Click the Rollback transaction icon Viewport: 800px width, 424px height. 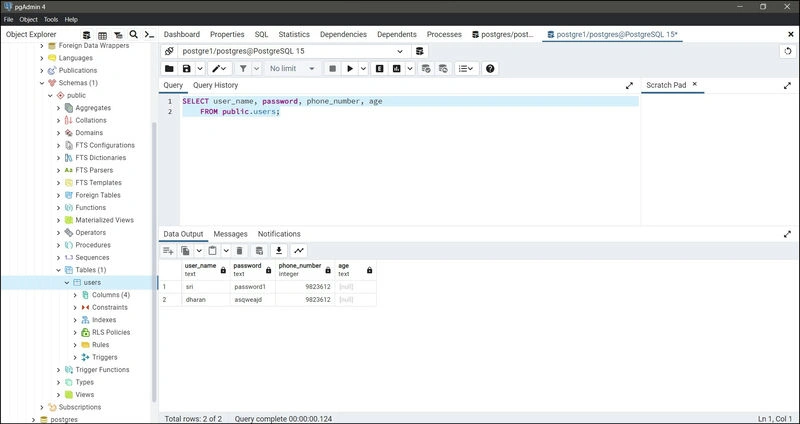pyautogui.click(x=443, y=68)
